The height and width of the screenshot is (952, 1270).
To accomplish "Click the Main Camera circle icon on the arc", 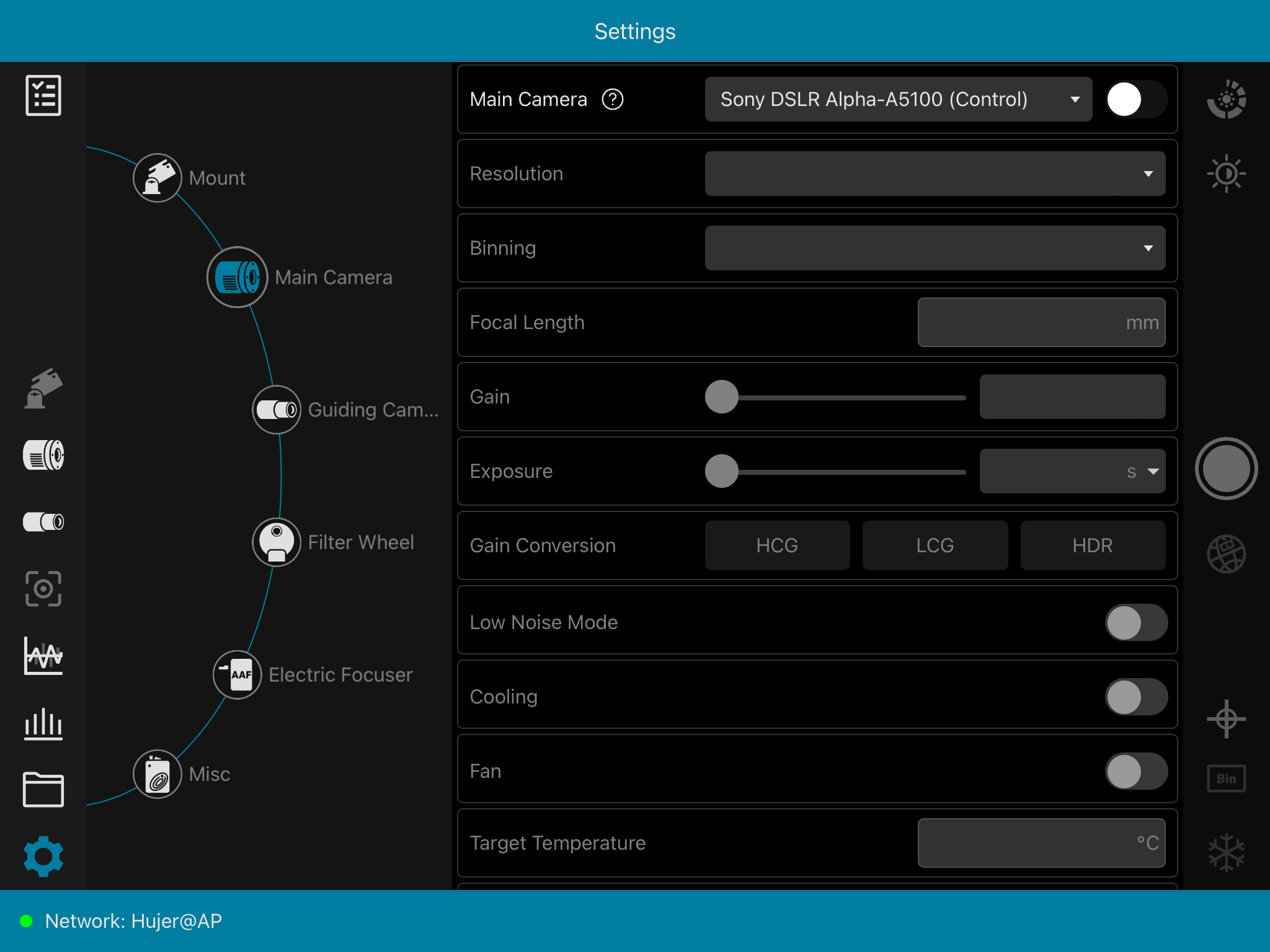I will tap(237, 277).
